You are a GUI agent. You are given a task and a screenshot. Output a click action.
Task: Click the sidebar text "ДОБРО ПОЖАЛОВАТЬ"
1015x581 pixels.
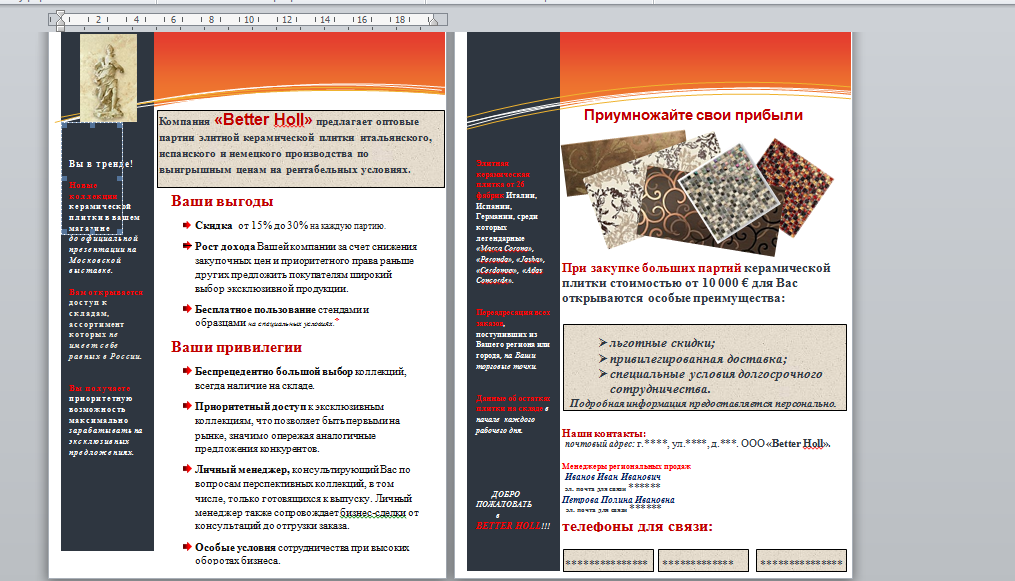pos(504,499)
